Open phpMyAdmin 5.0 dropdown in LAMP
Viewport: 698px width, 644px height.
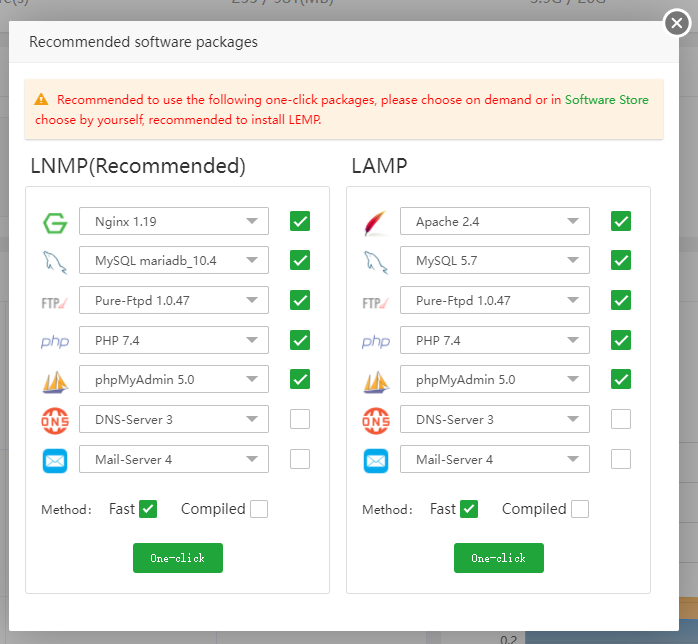495,379
